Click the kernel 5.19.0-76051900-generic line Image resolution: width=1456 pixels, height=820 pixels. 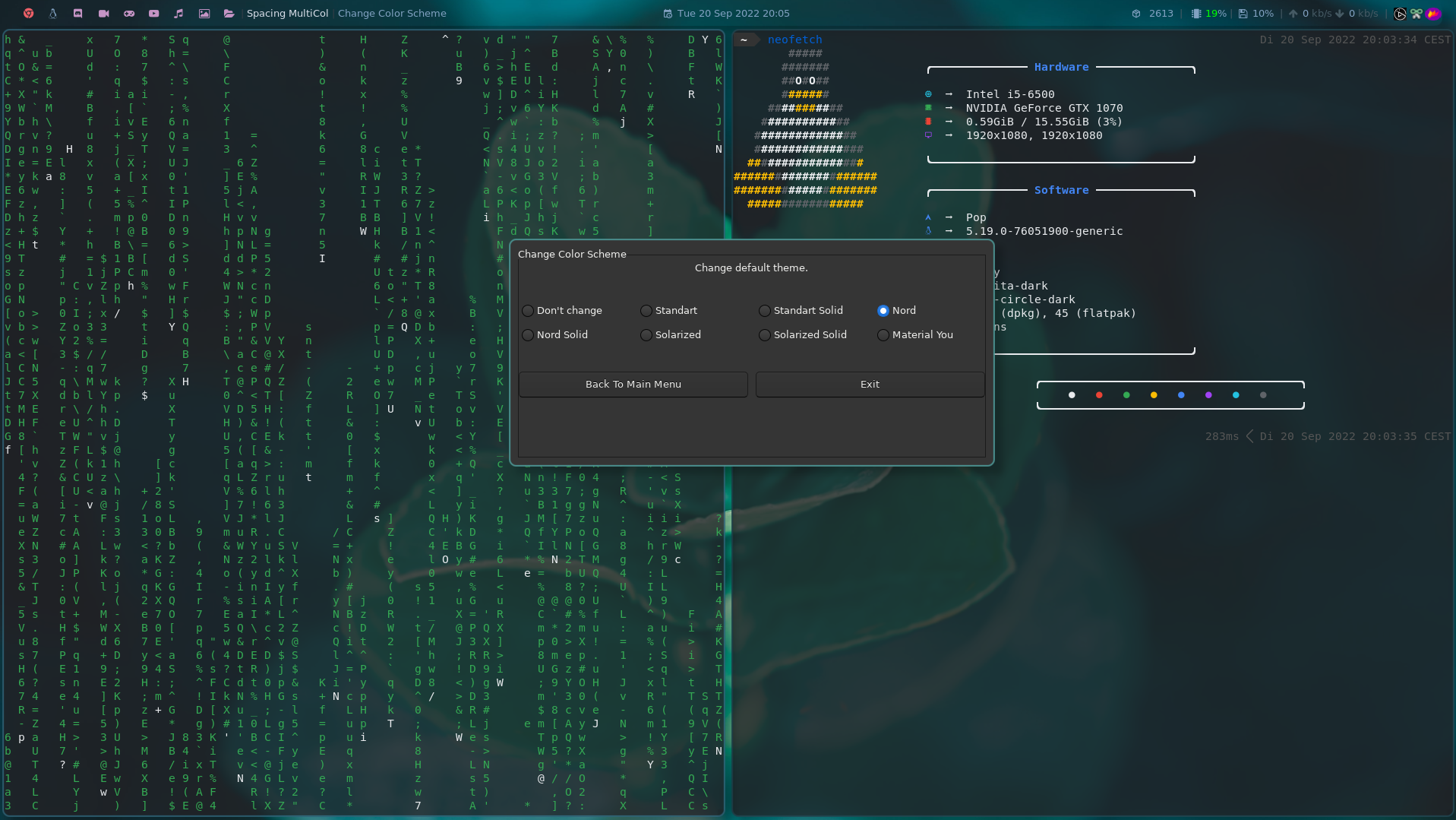point(1044,231)
